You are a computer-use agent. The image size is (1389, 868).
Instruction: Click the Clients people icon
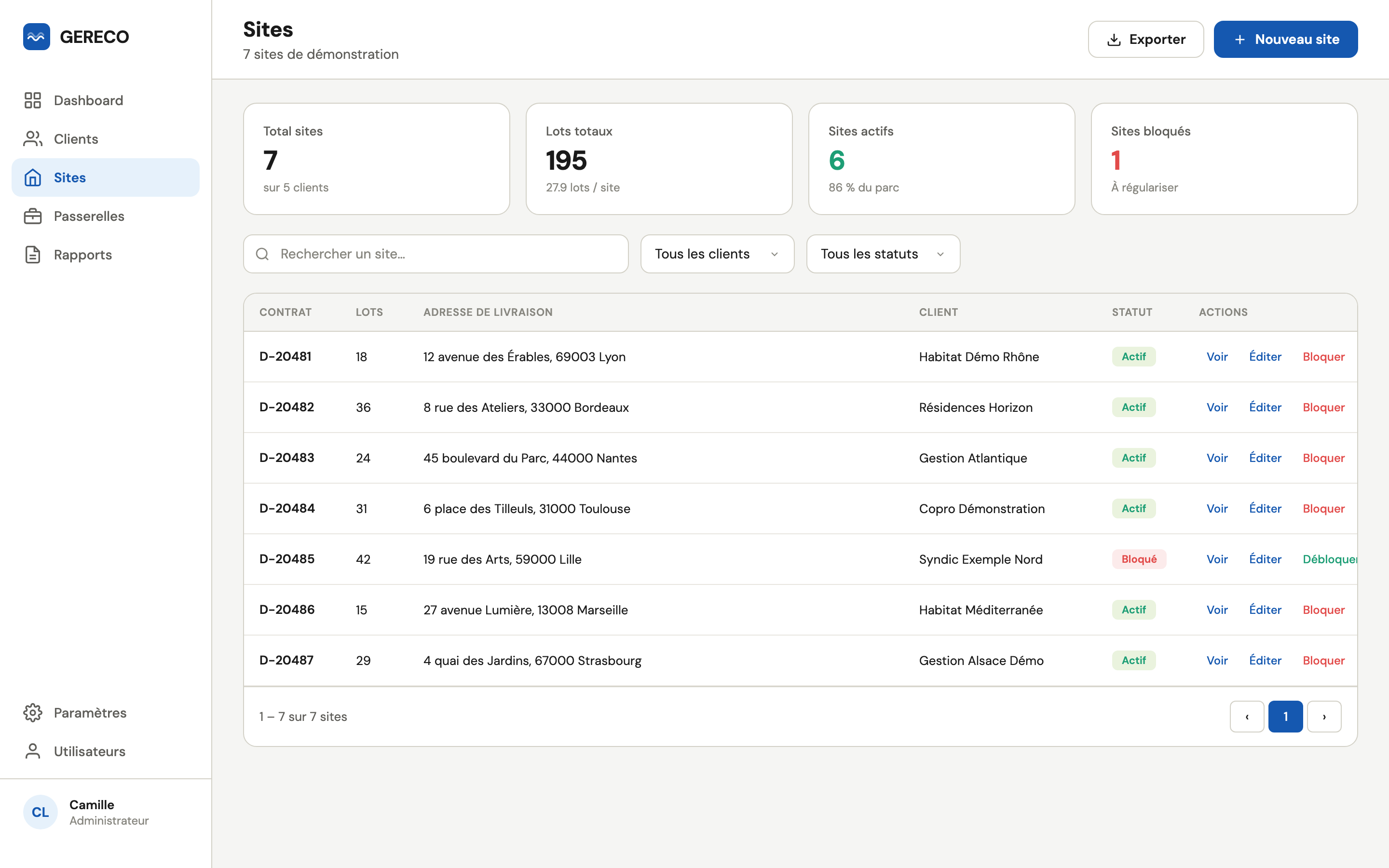coord(33,139)
